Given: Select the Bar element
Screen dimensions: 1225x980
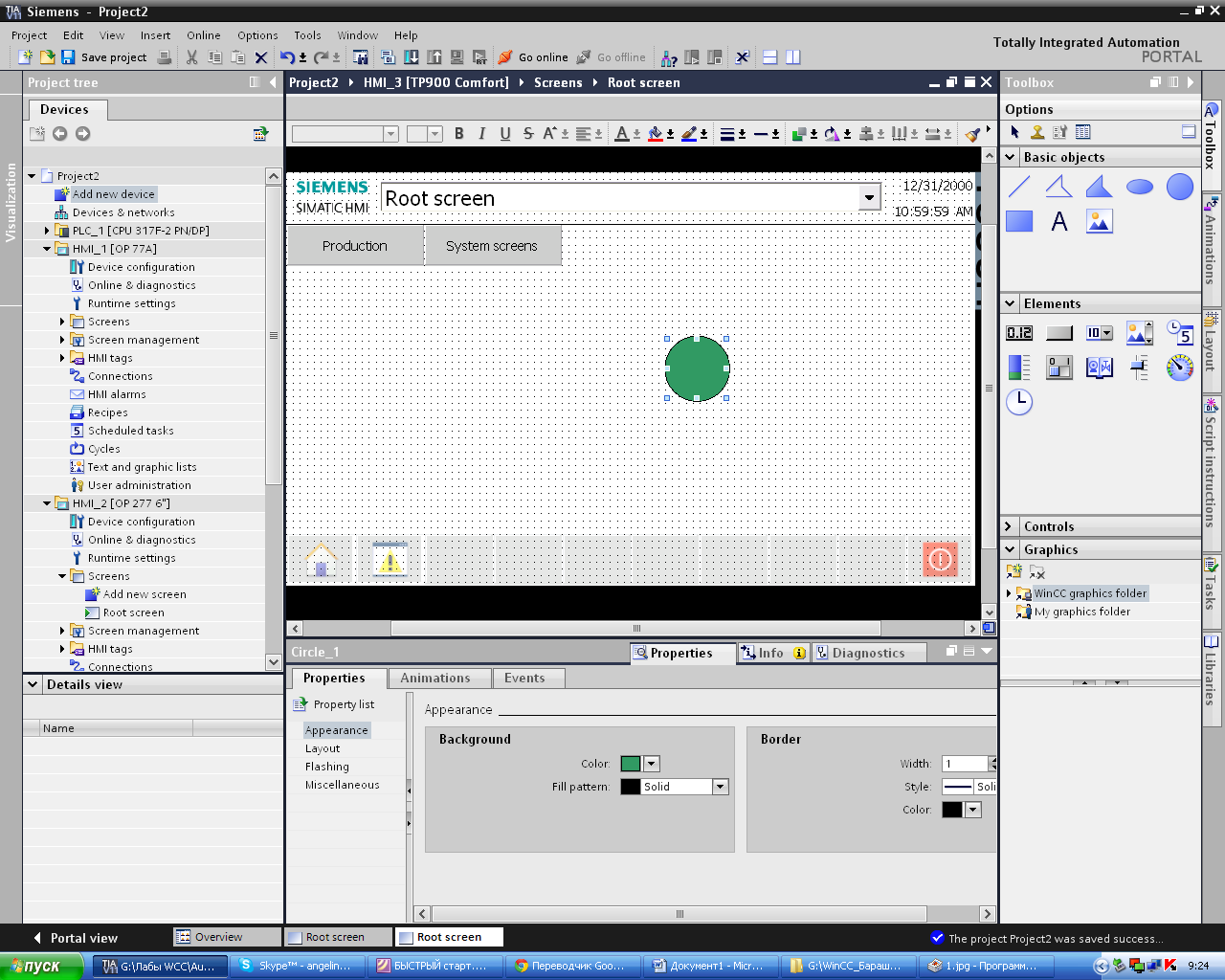Looking at the screenshot, I should click(x=1019, y=367).
